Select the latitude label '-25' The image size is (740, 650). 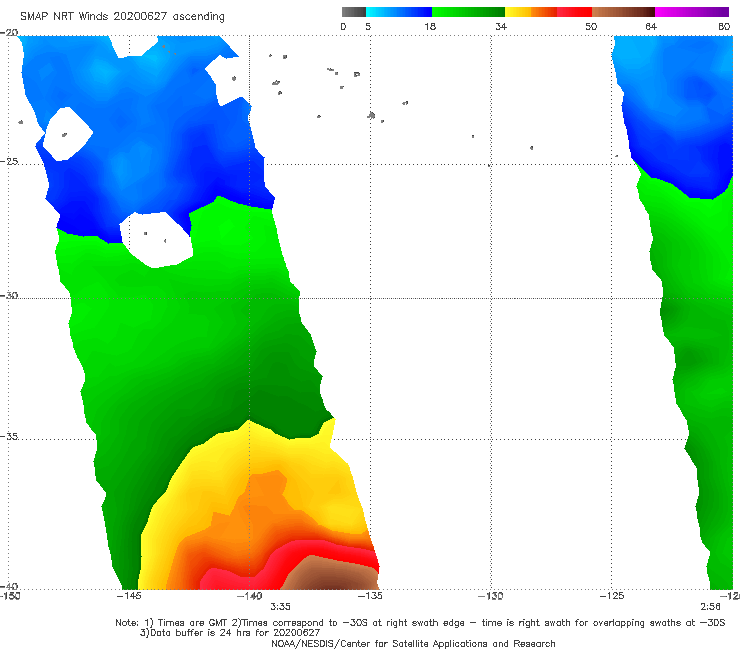pos(9,161)
